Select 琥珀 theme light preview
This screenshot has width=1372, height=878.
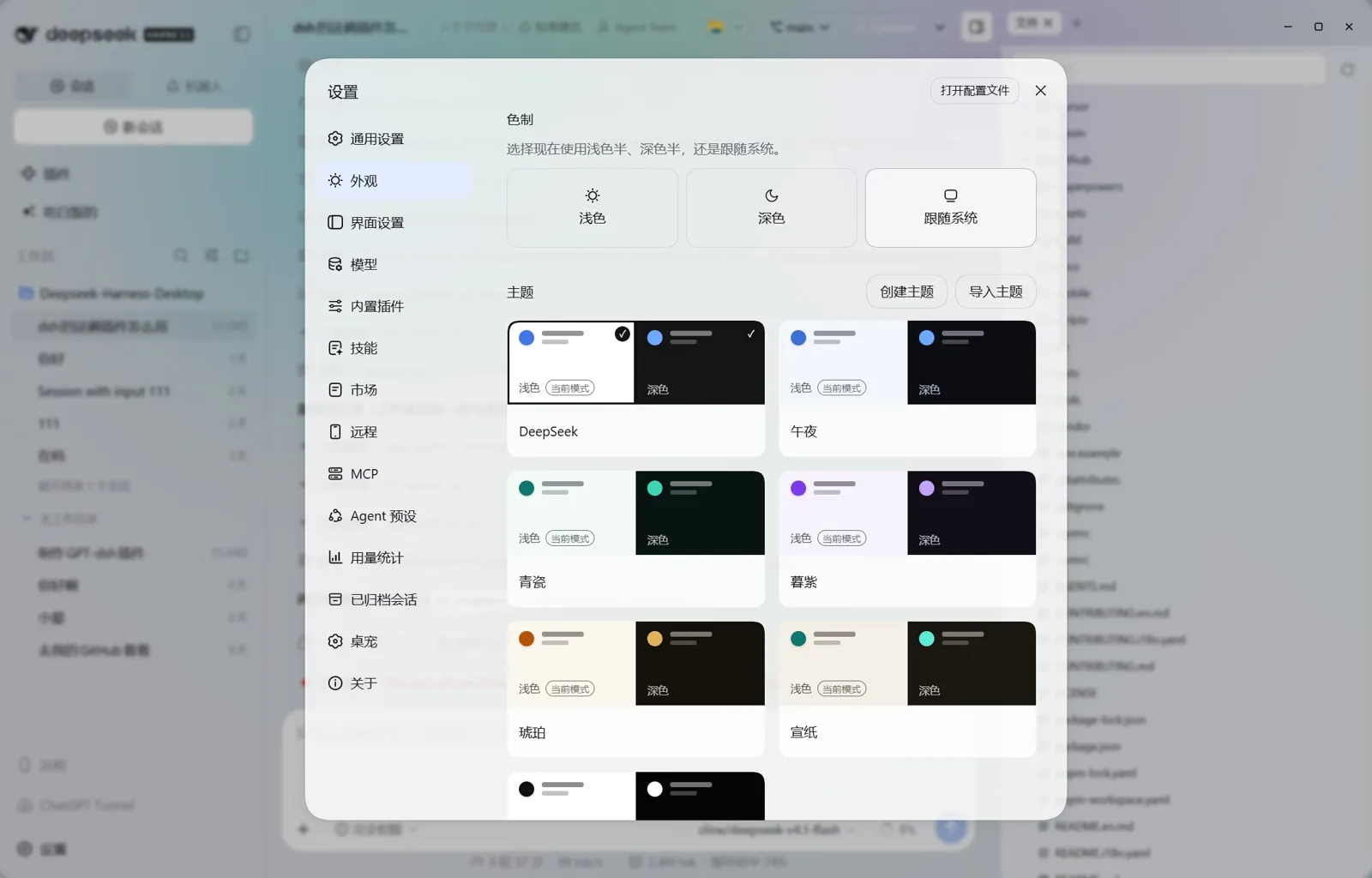pos(571,664)
